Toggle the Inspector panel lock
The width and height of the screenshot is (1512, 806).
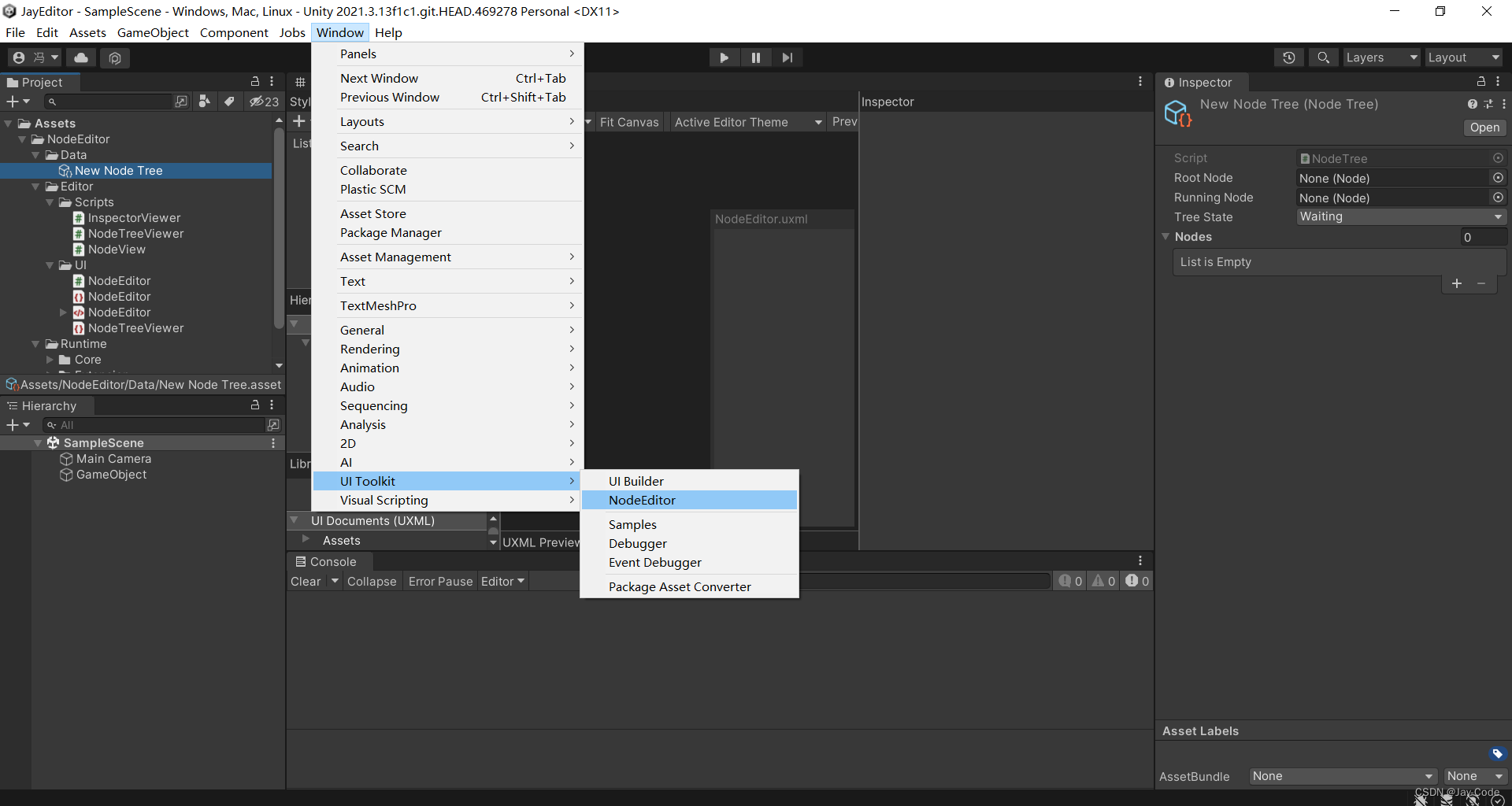pyautogui.click(x=1481, y=82)
